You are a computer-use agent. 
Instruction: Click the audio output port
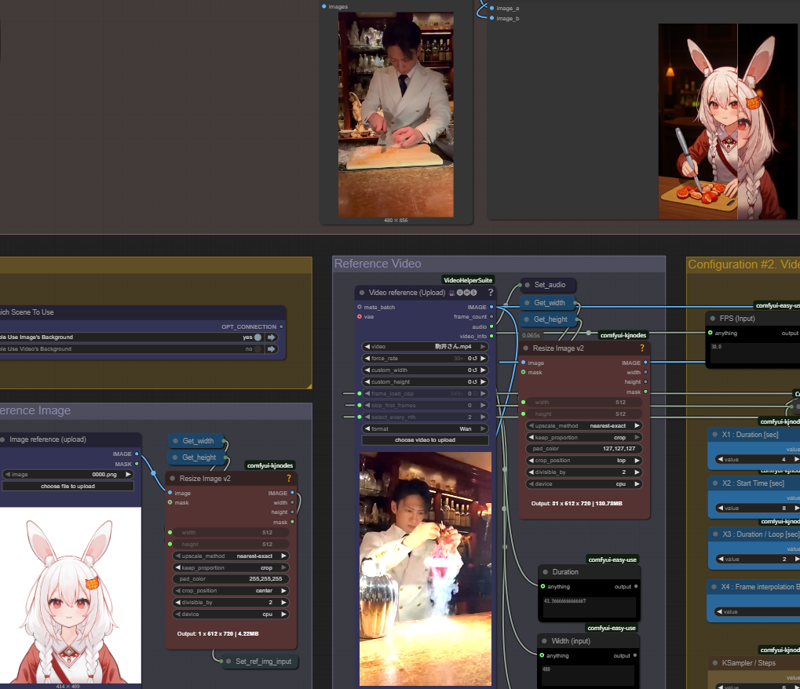click(491, 327)
